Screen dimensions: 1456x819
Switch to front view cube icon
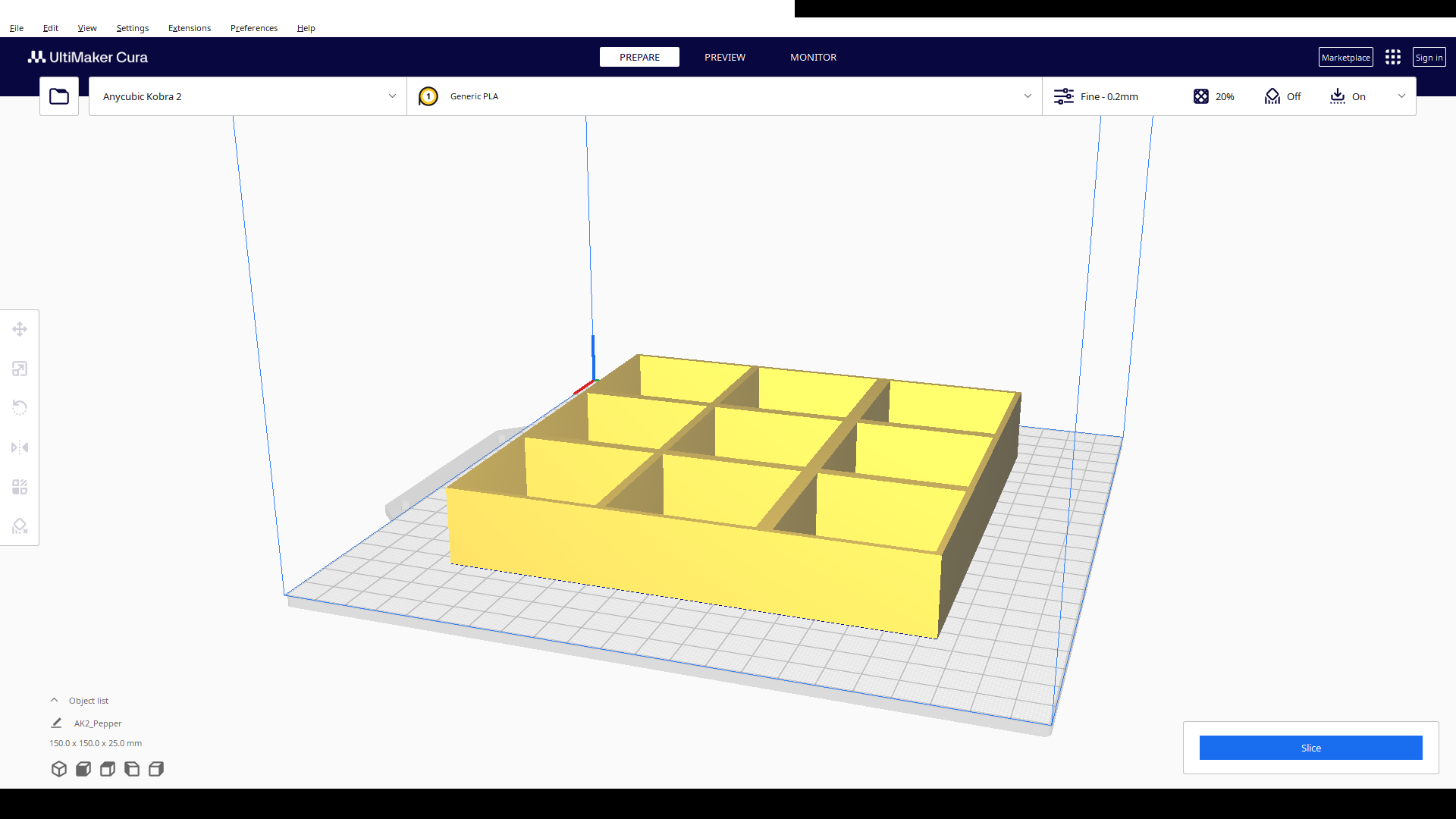pos(83,769)
